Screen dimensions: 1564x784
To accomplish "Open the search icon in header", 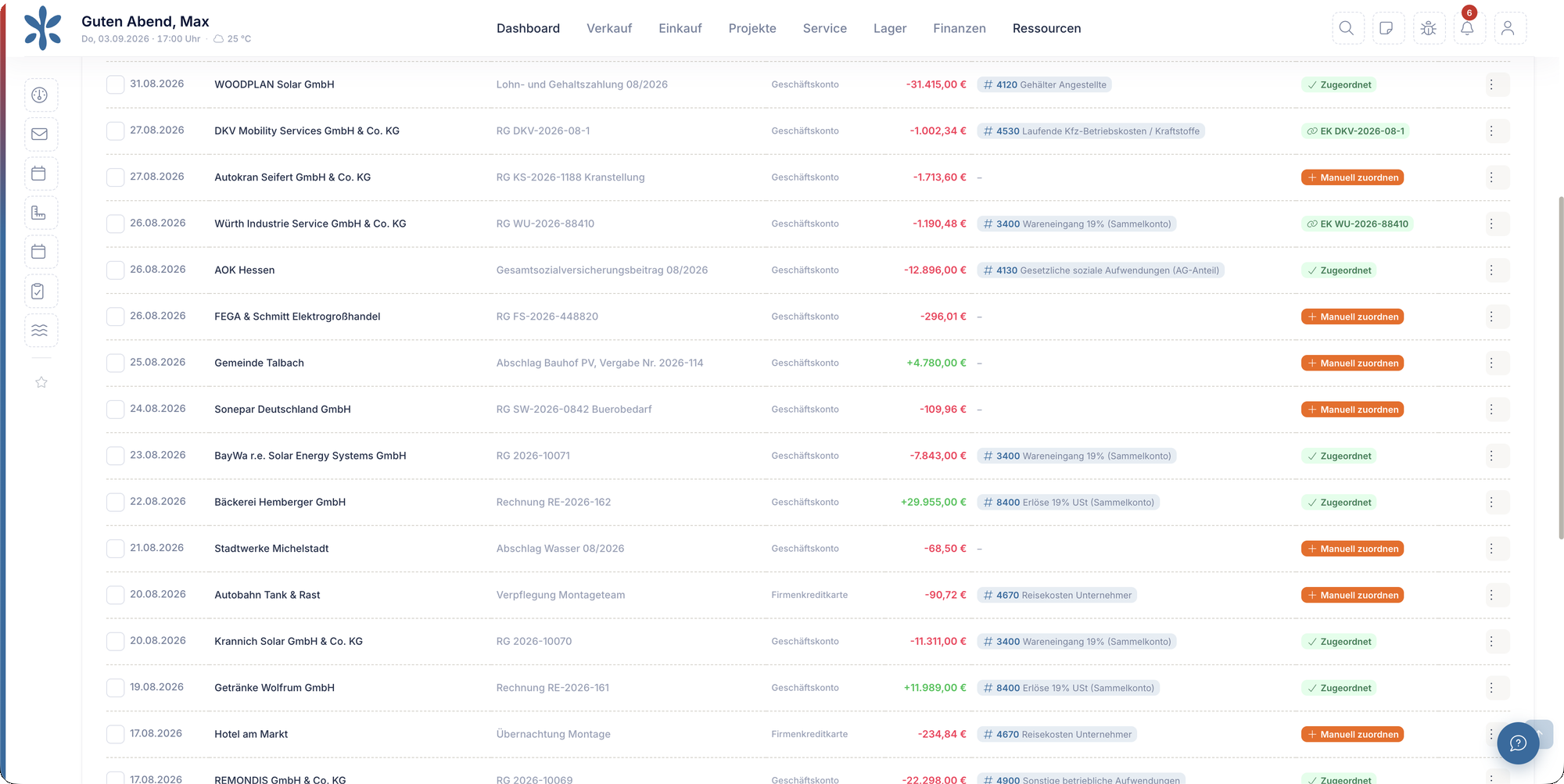I will [x=1347, y=28].
